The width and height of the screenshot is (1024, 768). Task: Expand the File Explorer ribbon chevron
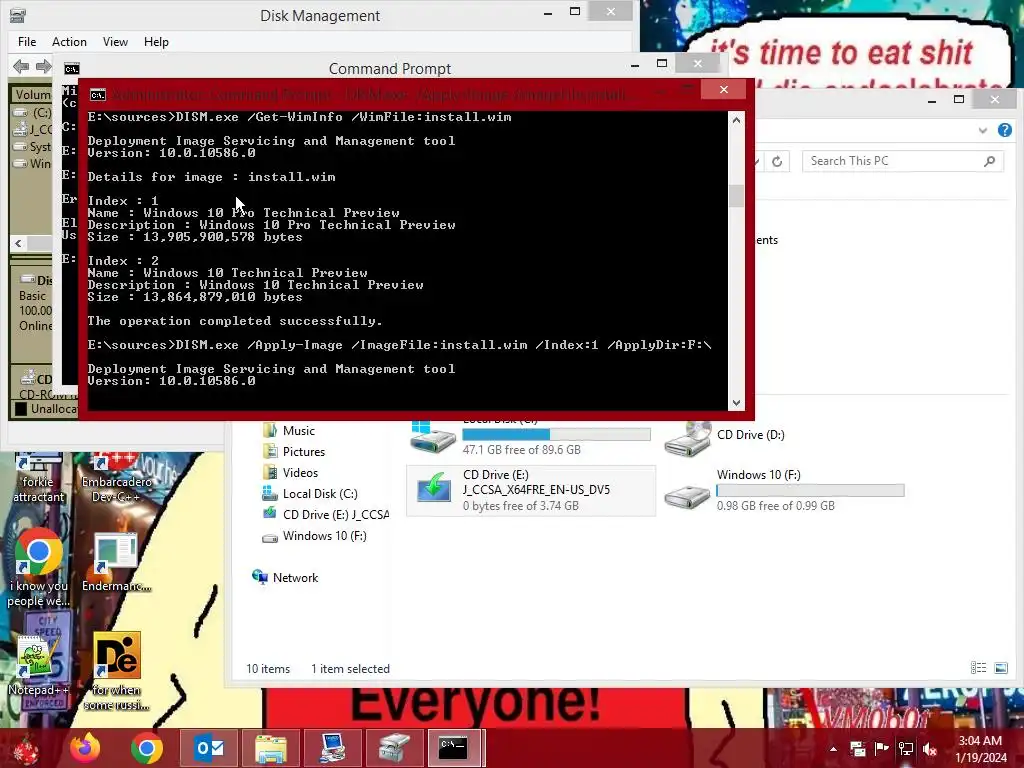click(x=983, y=131)
